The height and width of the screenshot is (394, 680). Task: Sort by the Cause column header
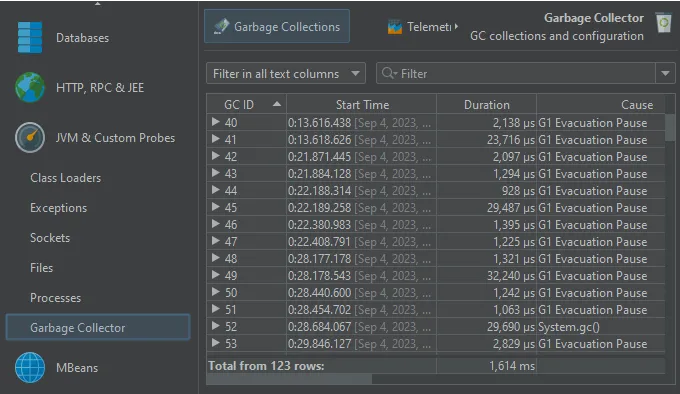(x=601, y=104)
